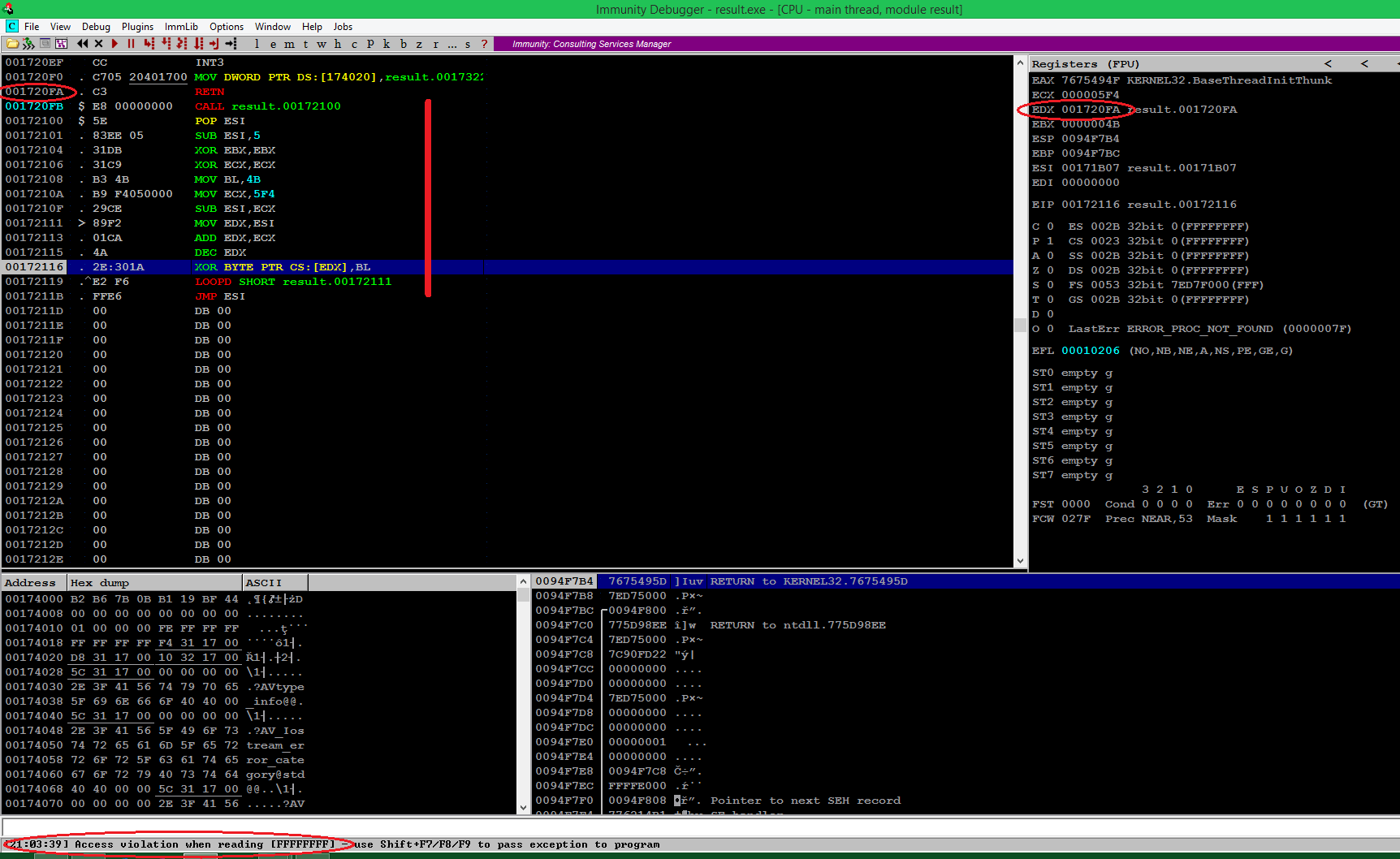Click Registers (FPU) panel header
The height and width of the screenshot is (859, 1400).
[x=1086, y=64]
